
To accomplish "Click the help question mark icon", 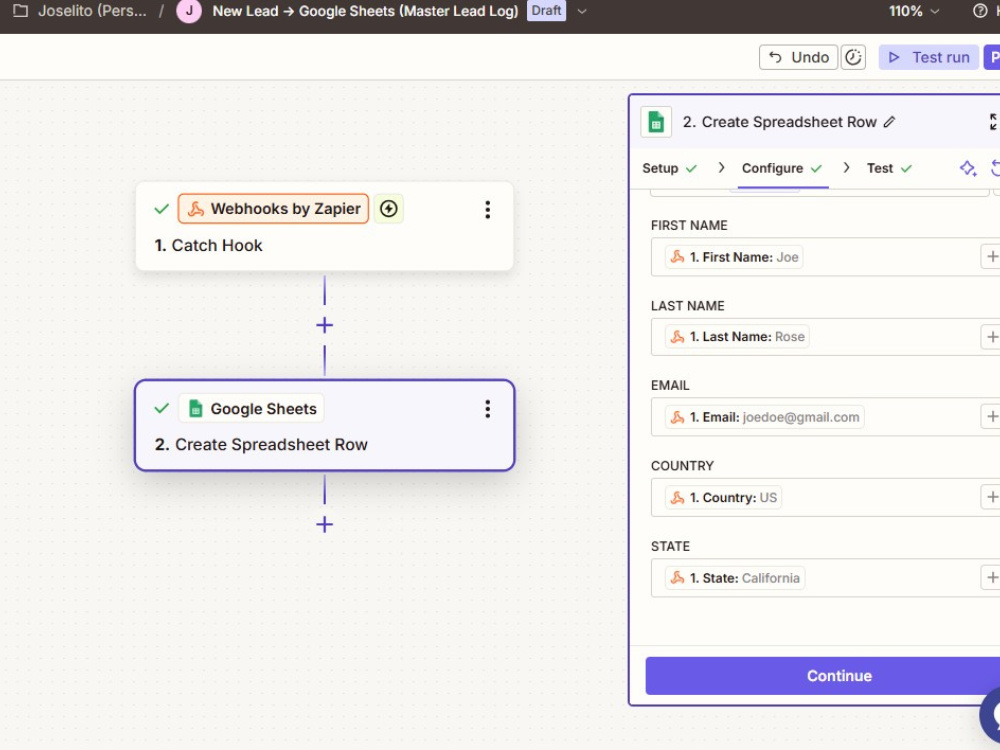I will (x=980, y=11).
